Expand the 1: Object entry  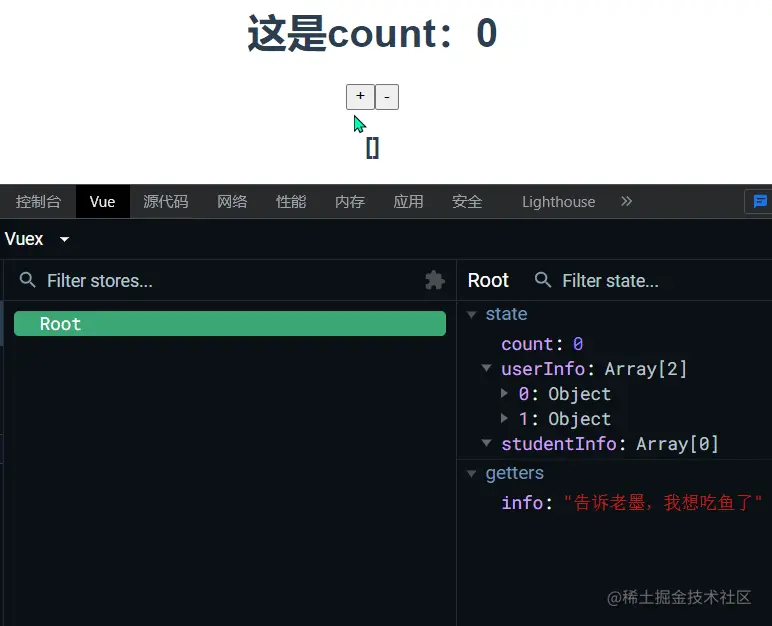tap(504, 418)
